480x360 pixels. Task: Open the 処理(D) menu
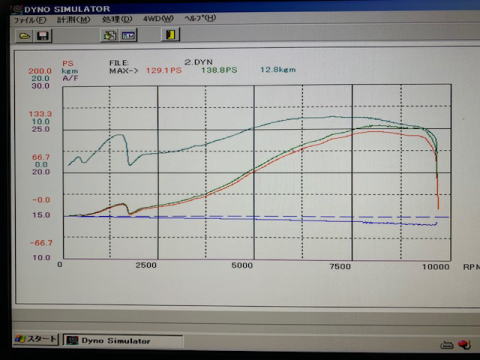[117, 19]
